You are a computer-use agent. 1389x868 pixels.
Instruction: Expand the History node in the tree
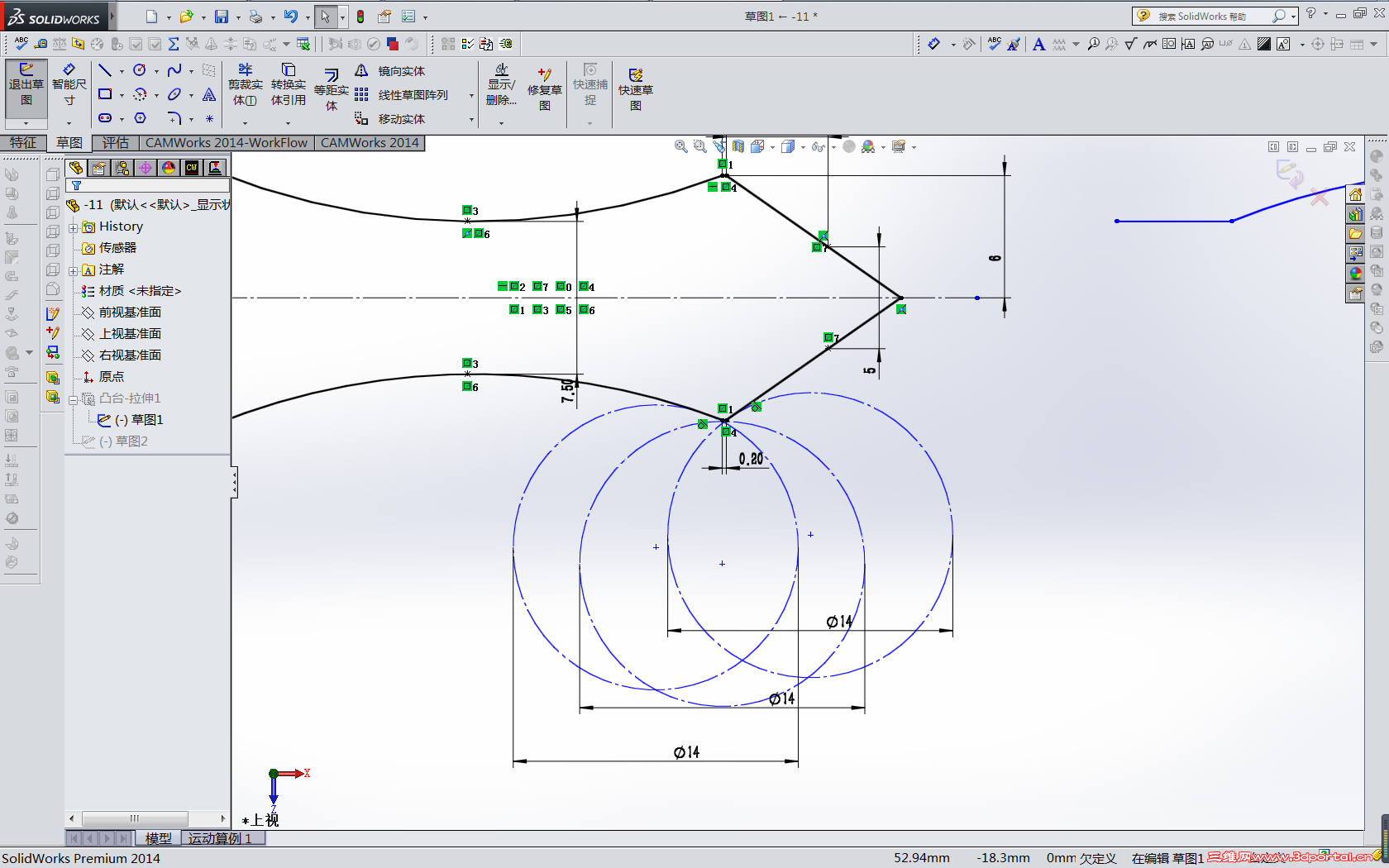click(x=74, y=227)
